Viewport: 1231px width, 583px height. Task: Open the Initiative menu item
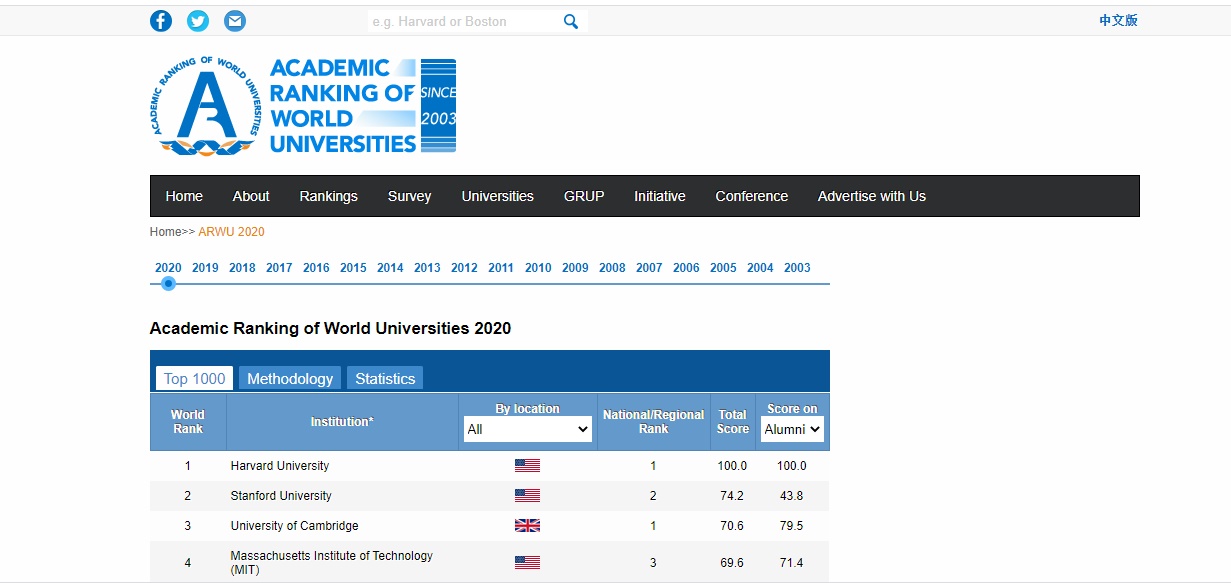tap(660, 196)
